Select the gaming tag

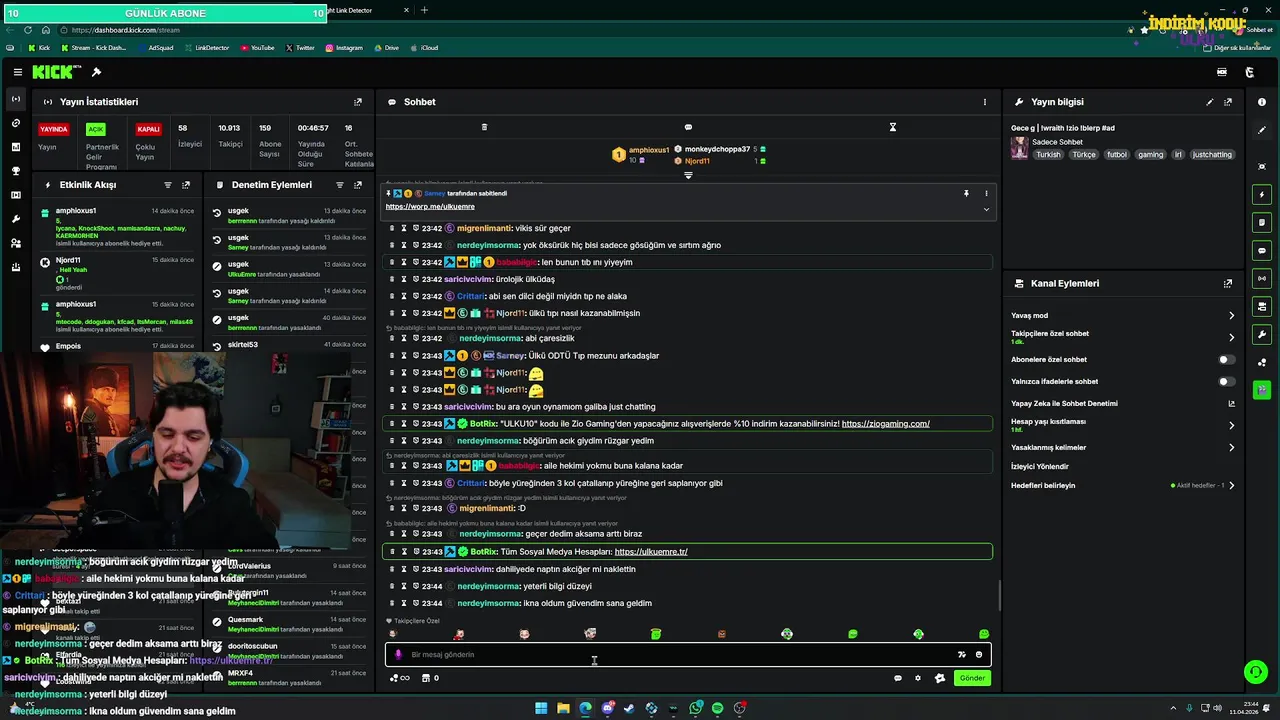point(1151,155)
